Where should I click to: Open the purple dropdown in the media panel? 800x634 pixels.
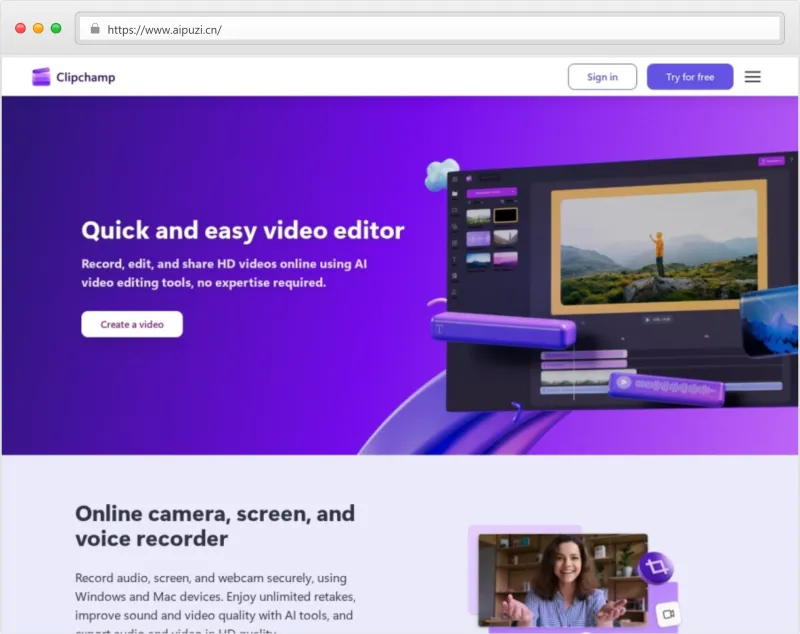click(x=491, y=193)
